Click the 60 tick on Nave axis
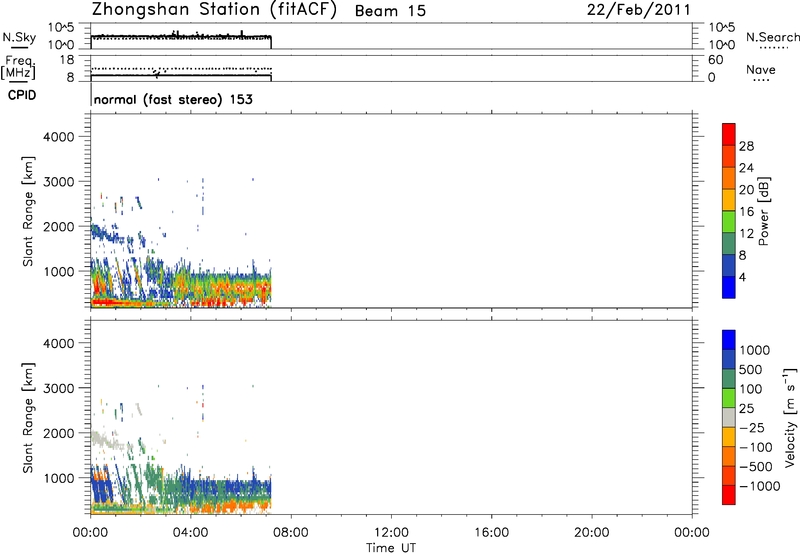 [715, 60]
